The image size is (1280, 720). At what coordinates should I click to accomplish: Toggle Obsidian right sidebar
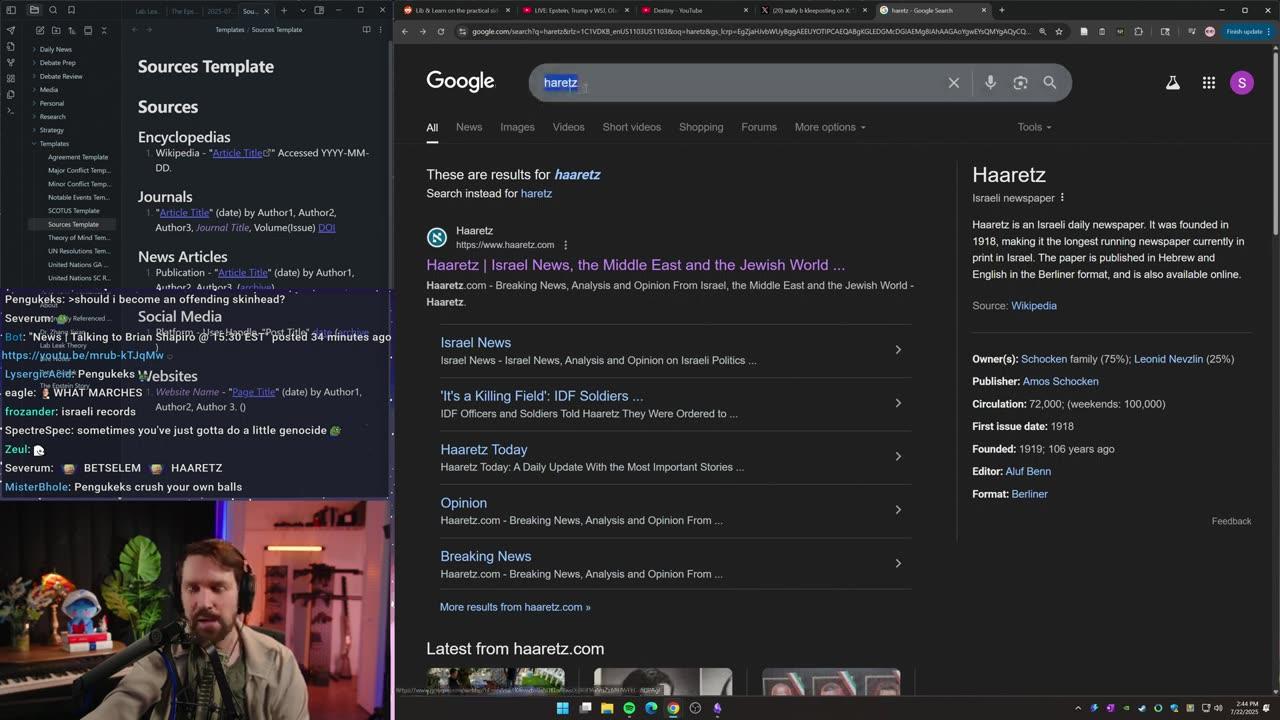click(x=319, y=10)
